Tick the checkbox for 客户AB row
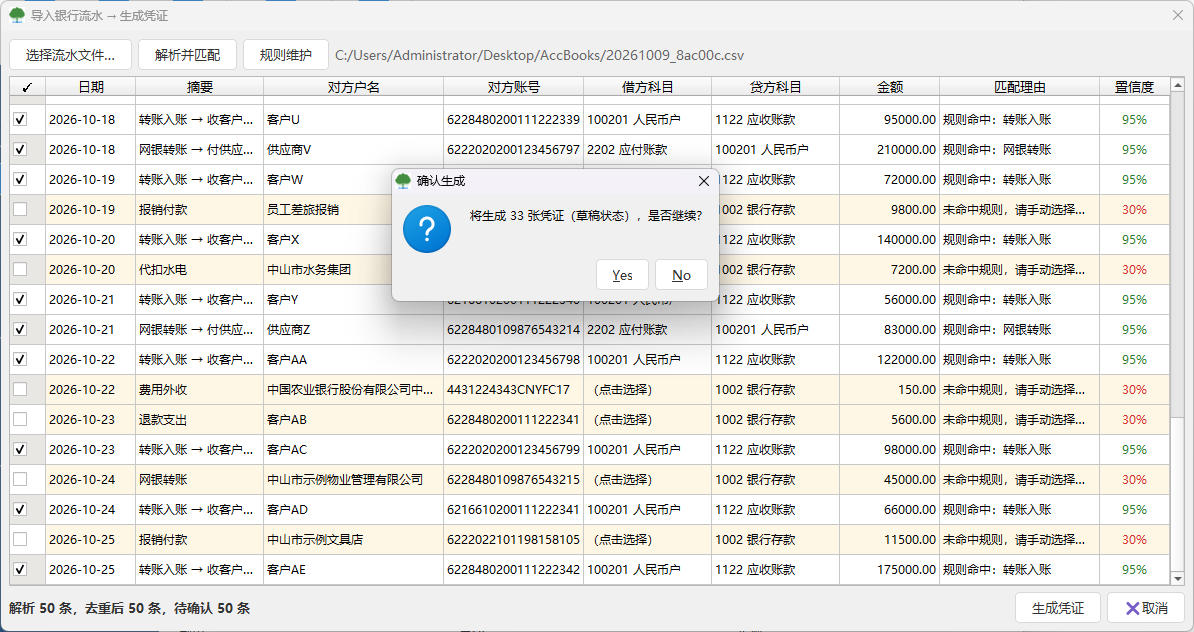 21,420
